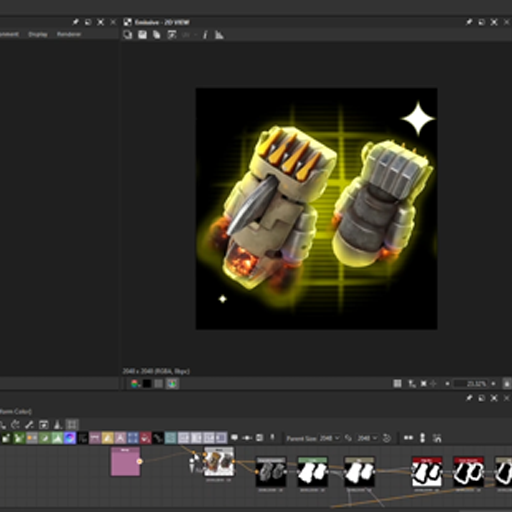Click the dot node icon after comment bubble
This screenshot has height=512, width=512.
point(247,438)
